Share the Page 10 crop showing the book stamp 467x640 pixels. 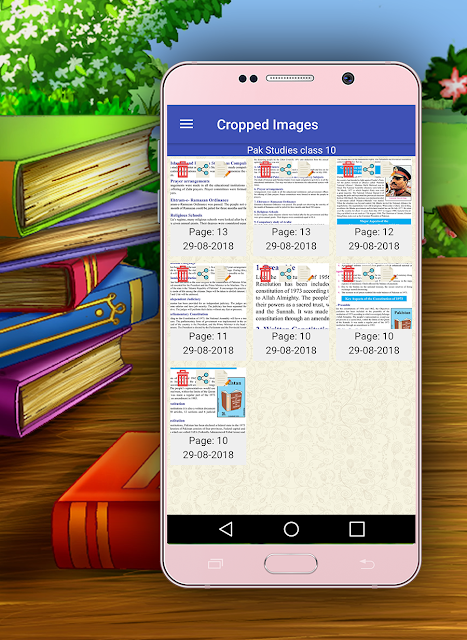pos(203,378)
